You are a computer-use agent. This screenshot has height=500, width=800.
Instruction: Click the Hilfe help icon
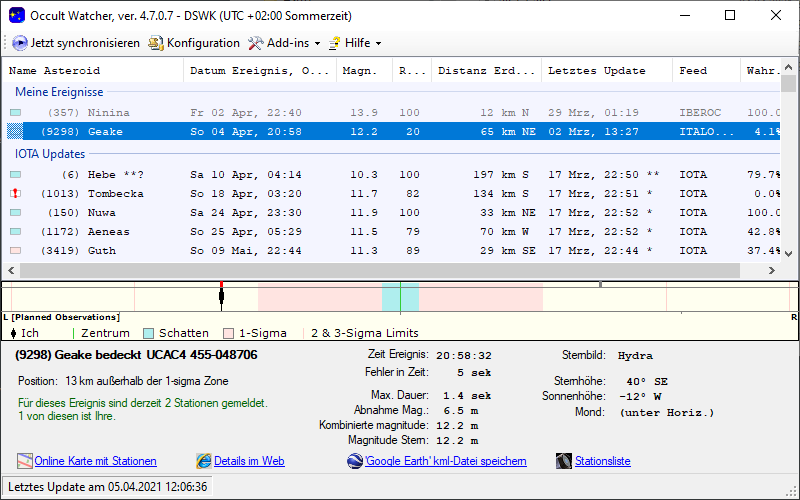(334, 43)
